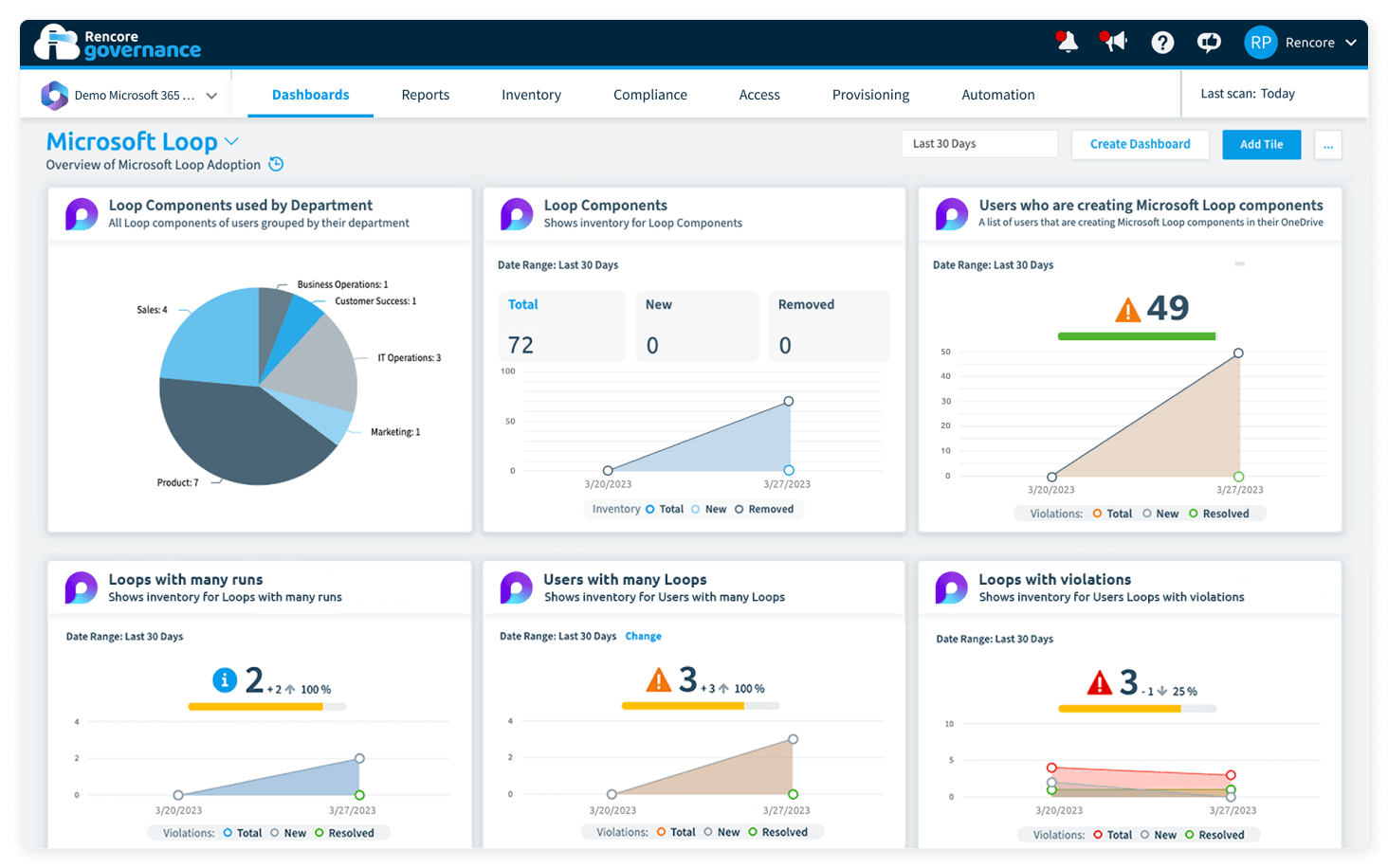Expand the Rencore account menu chevron

coord(1351,43)
